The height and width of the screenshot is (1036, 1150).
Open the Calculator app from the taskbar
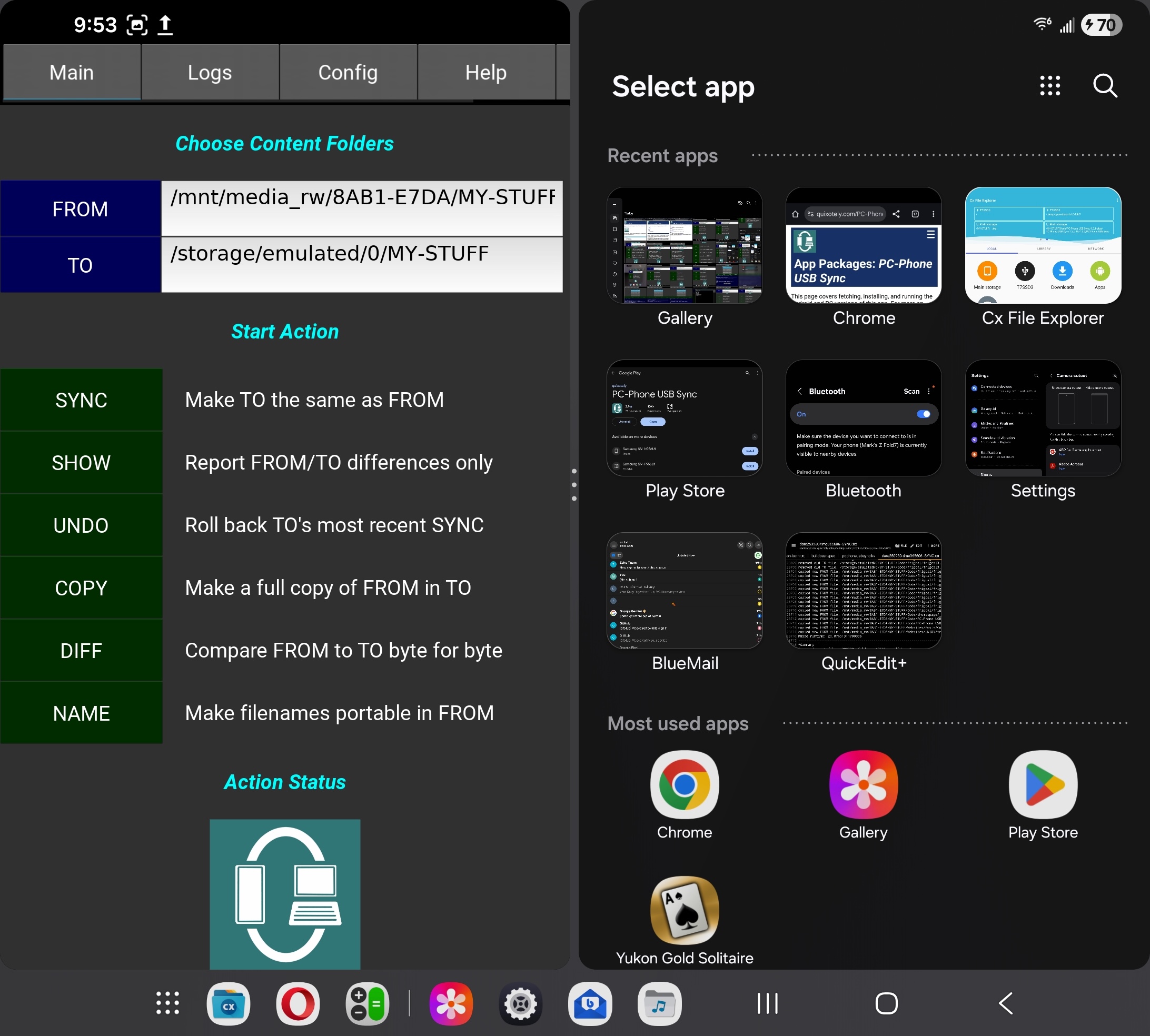point(367,1003)
